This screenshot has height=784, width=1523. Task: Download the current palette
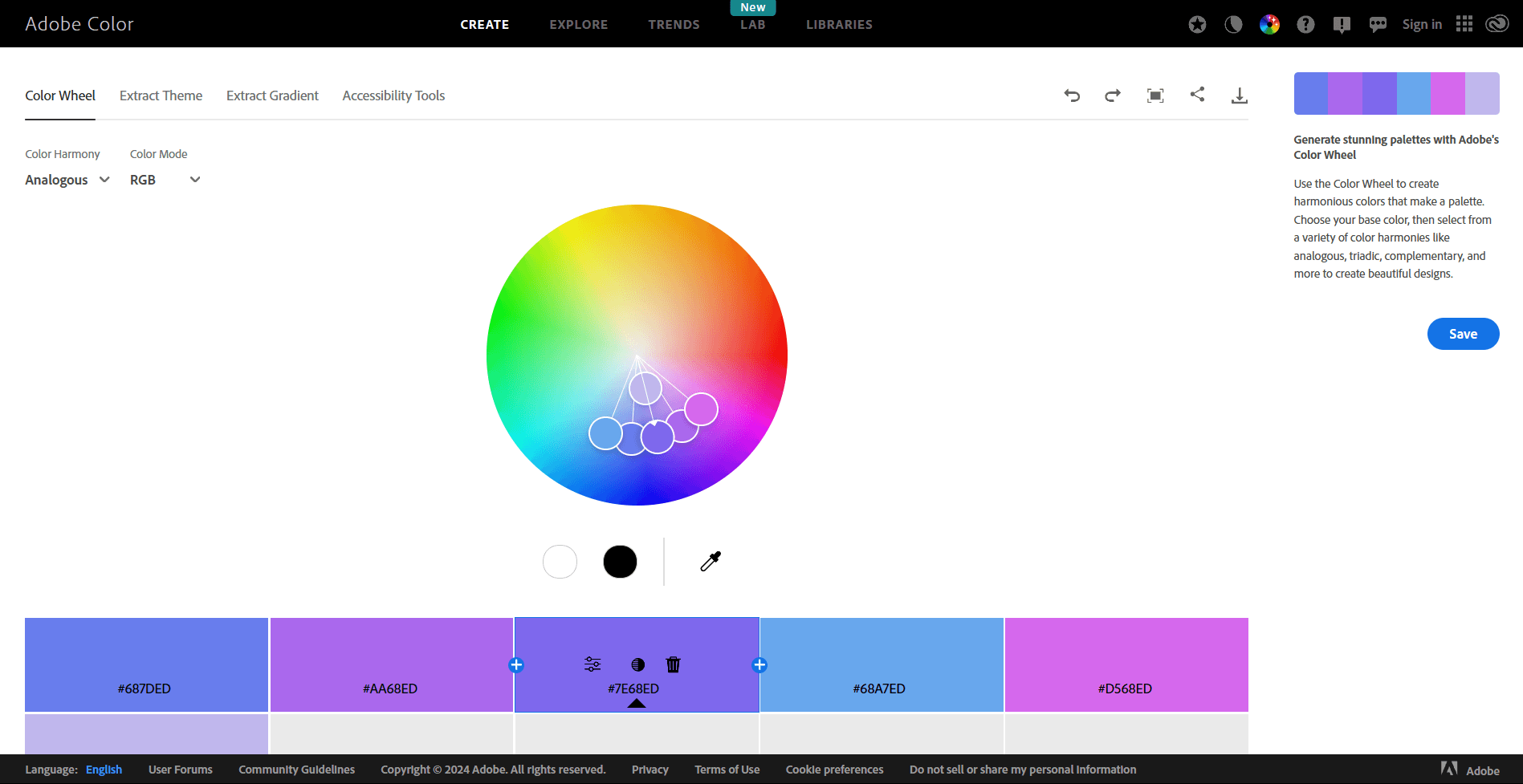tap(1240, 95)
